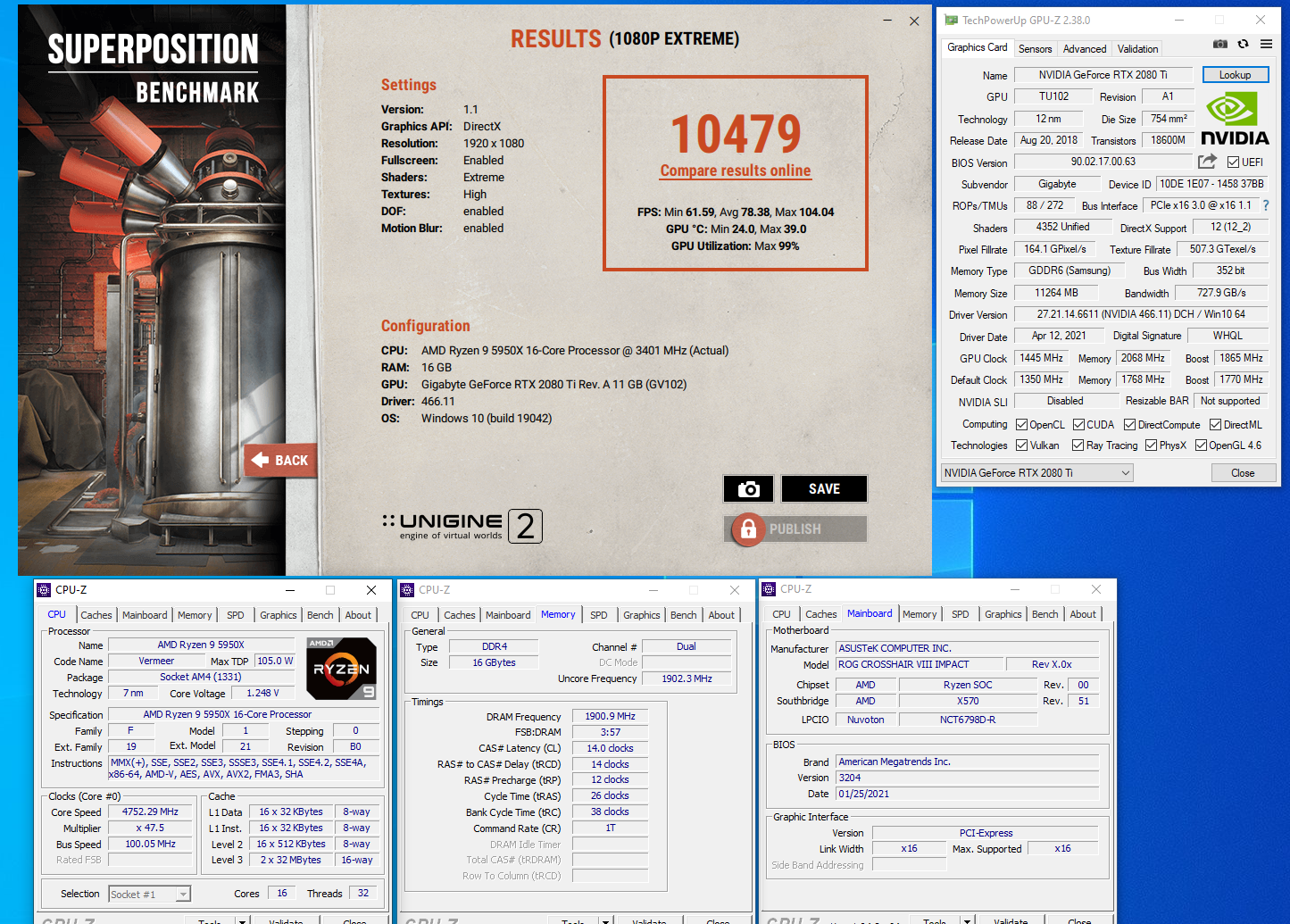The width and height of the screenshot is (1290, 924).
Task: Click the SAVE button in Superposition
Action: point(824,488)
